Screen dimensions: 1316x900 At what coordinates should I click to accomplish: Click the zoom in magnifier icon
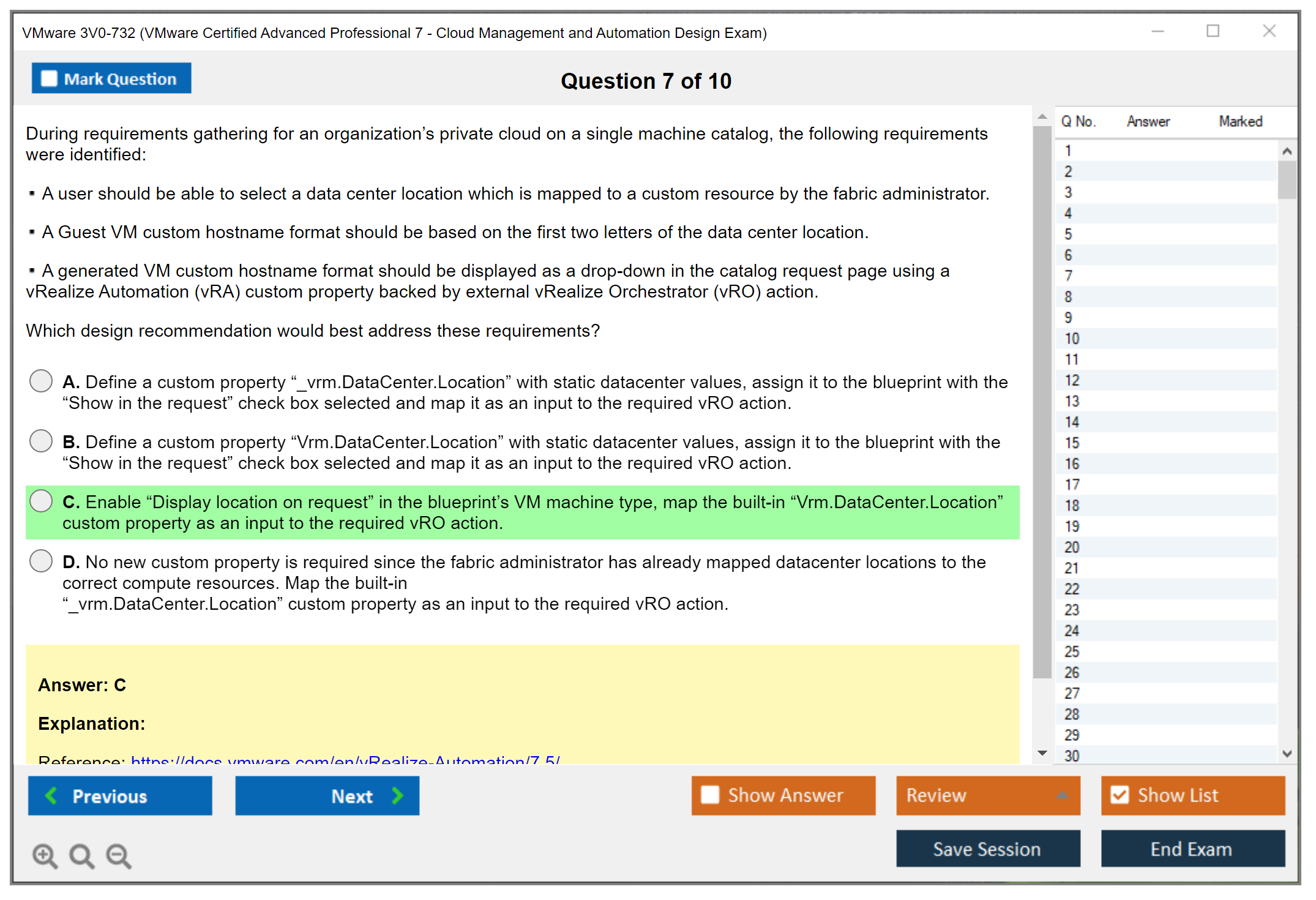pos(45,855)
